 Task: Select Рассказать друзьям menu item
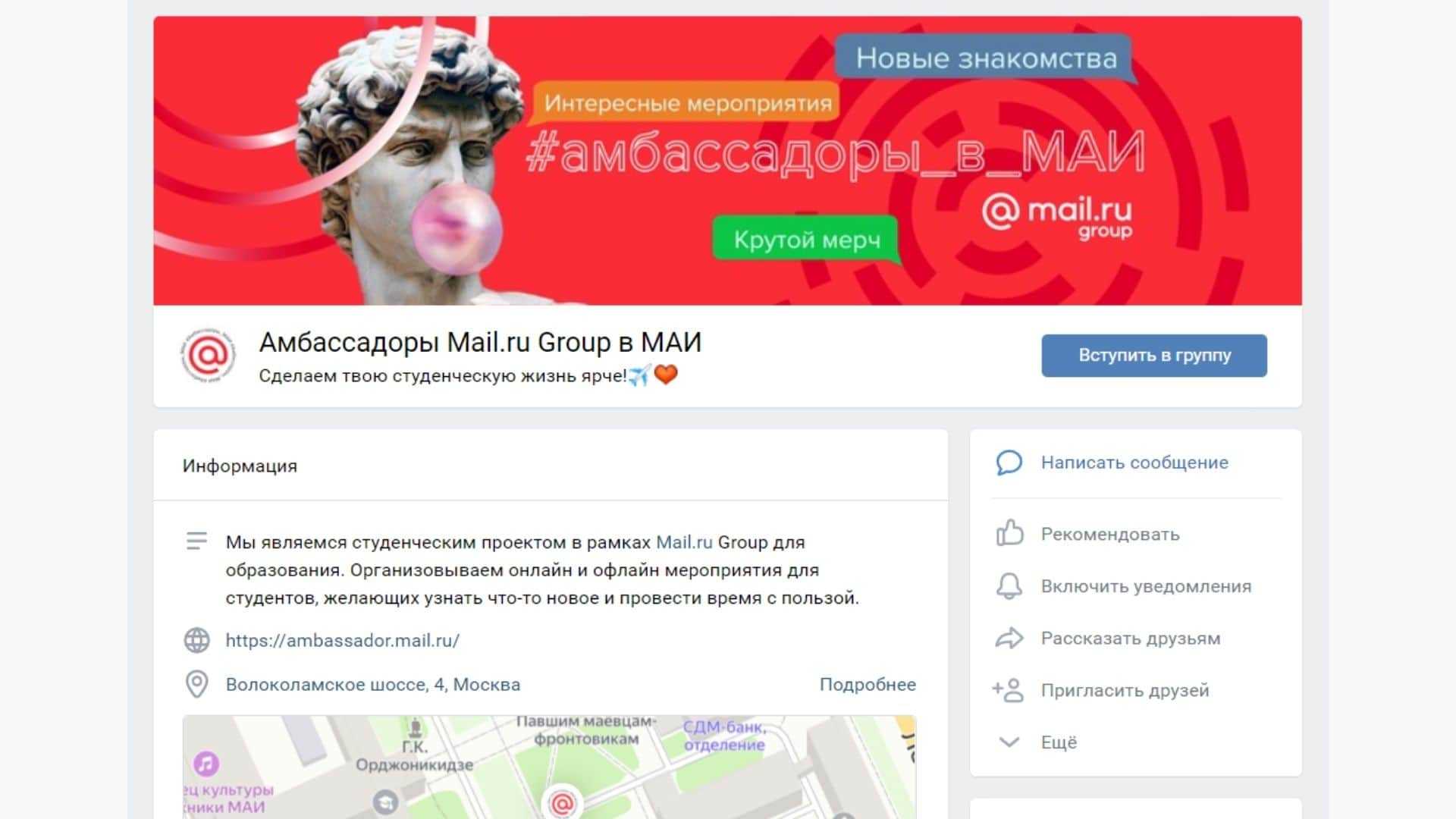tap(1131, 639)
